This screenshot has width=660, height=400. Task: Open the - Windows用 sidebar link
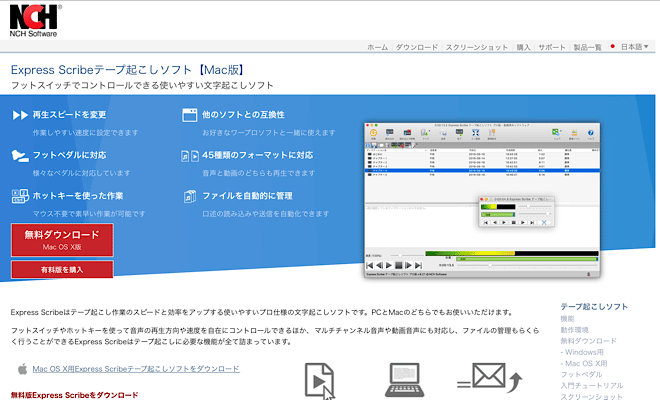tap(582, 352)
